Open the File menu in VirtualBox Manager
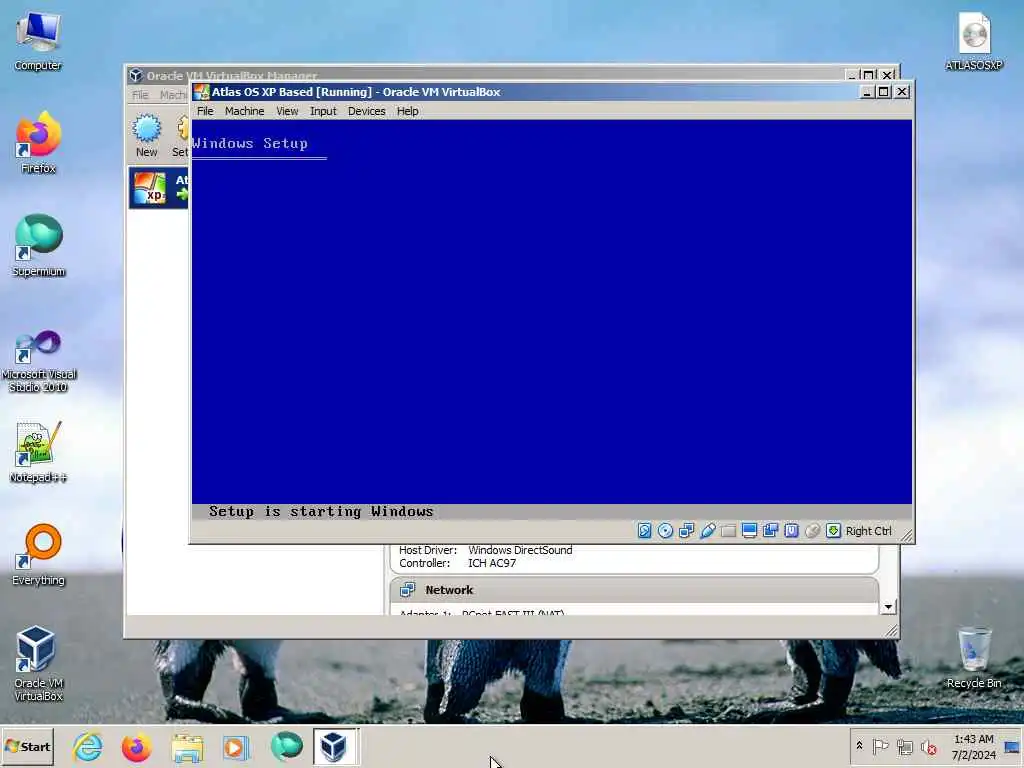 click(x=140, y=95)
